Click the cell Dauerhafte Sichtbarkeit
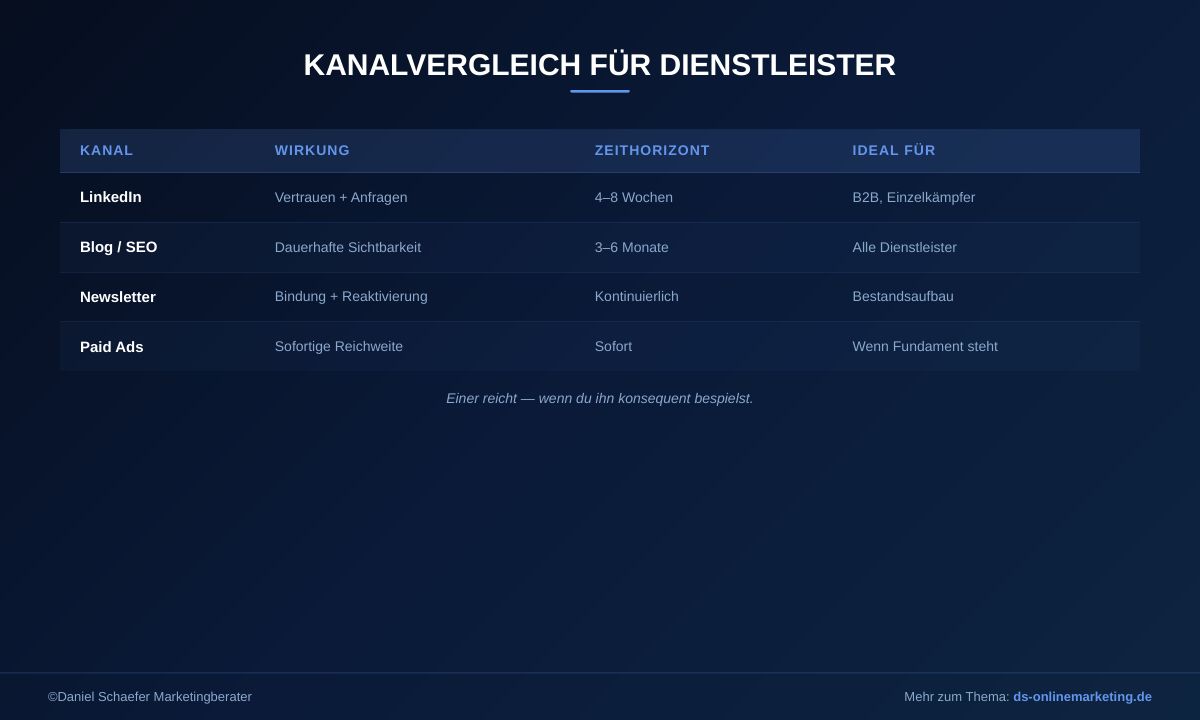The height and width of the screenshot is (720, 1200). (348, 247)
